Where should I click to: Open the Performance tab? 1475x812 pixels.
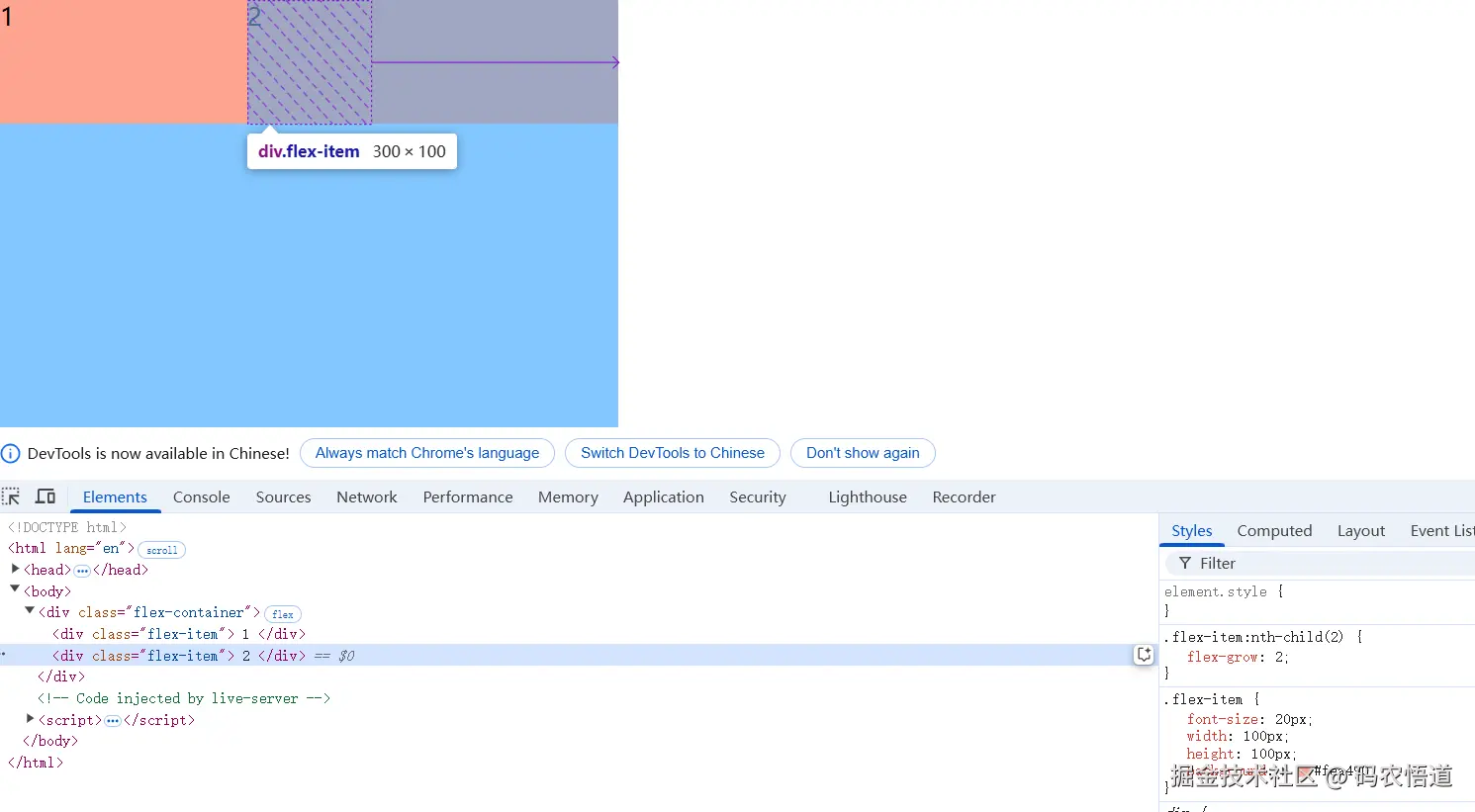coord(468,496)
